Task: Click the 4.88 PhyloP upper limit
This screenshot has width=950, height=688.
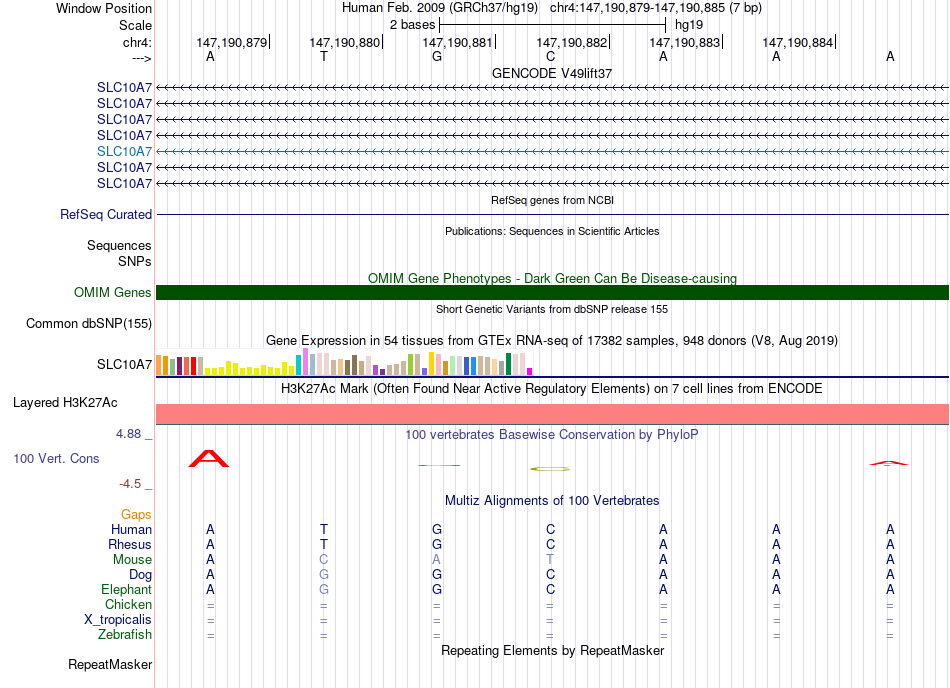Action: pyautogui.click(x=128, y=434)
